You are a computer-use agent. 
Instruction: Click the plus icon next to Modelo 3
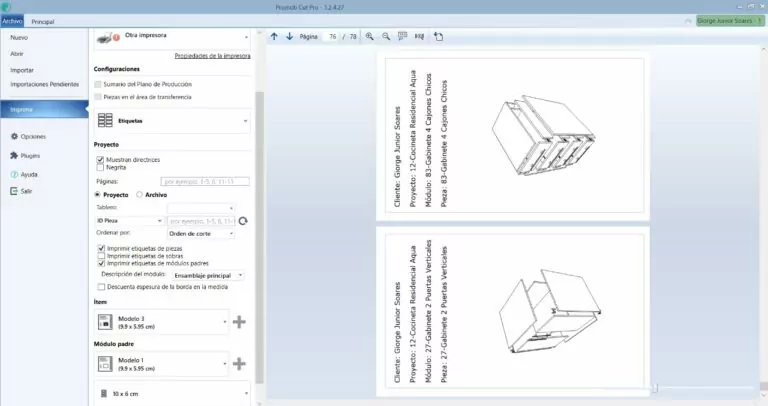(x=239, y=322)
